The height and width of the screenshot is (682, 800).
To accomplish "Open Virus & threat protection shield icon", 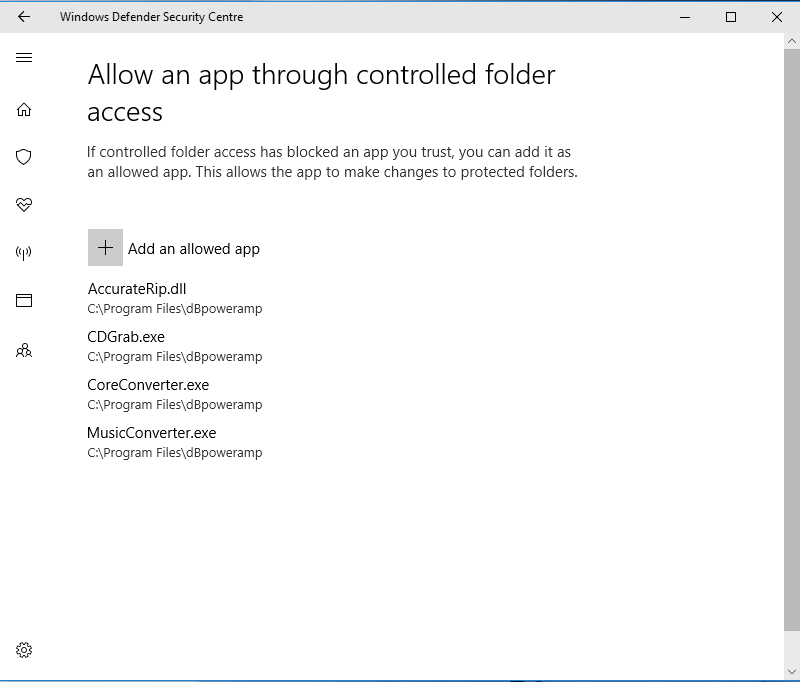I will [x=24, y=157].
